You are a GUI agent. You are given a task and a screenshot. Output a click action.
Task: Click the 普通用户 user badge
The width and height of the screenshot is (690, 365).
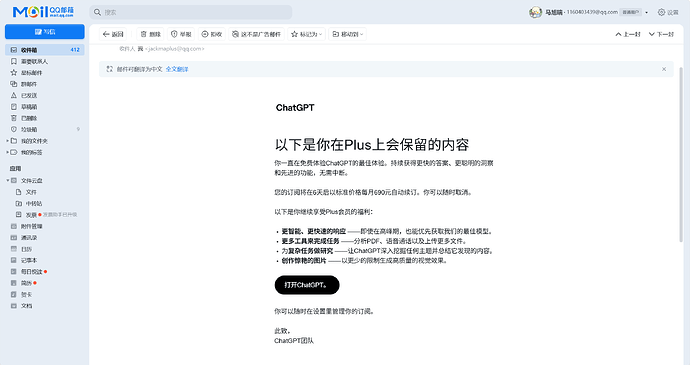pos(631,12)
